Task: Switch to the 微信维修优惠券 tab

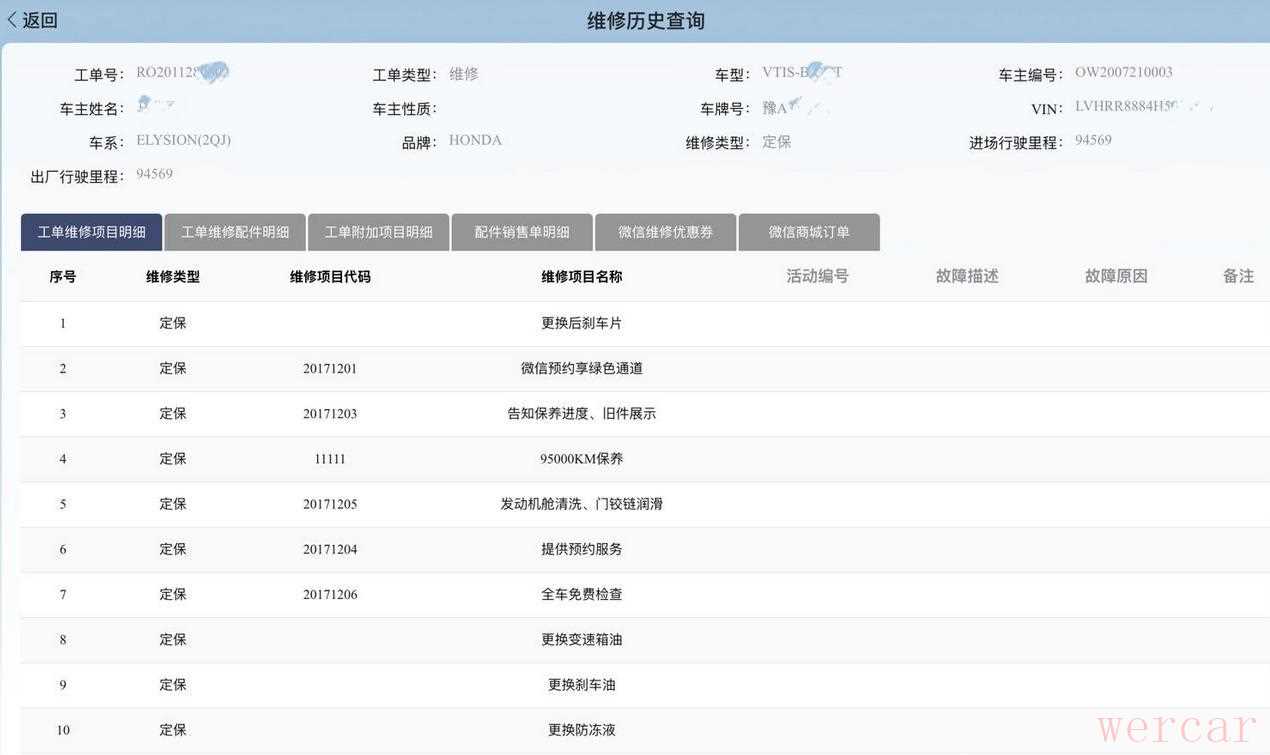Action: [666, 232]
